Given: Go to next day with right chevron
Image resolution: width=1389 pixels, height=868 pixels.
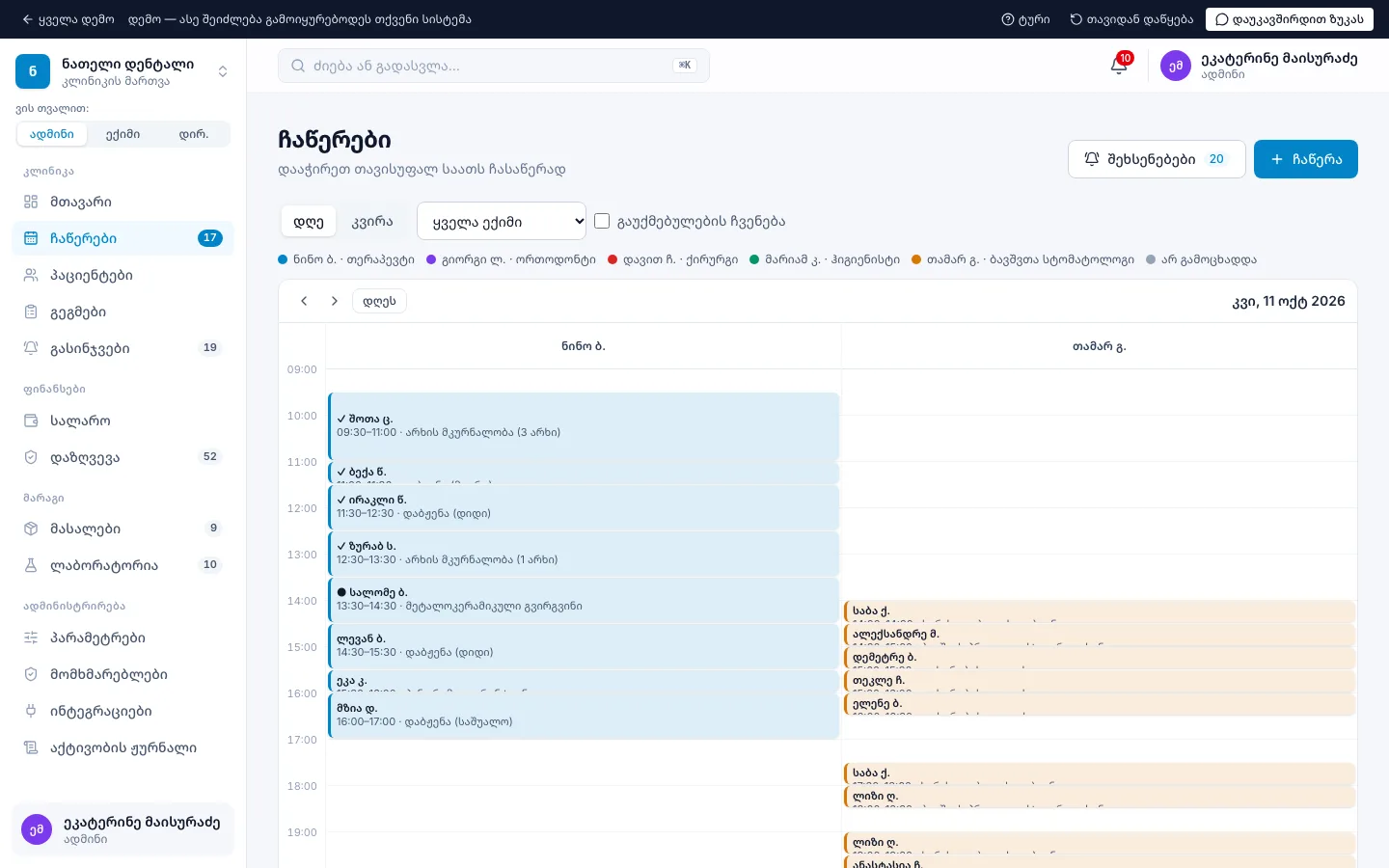Looking at the screenshot, I should click(x=335, y=301).
